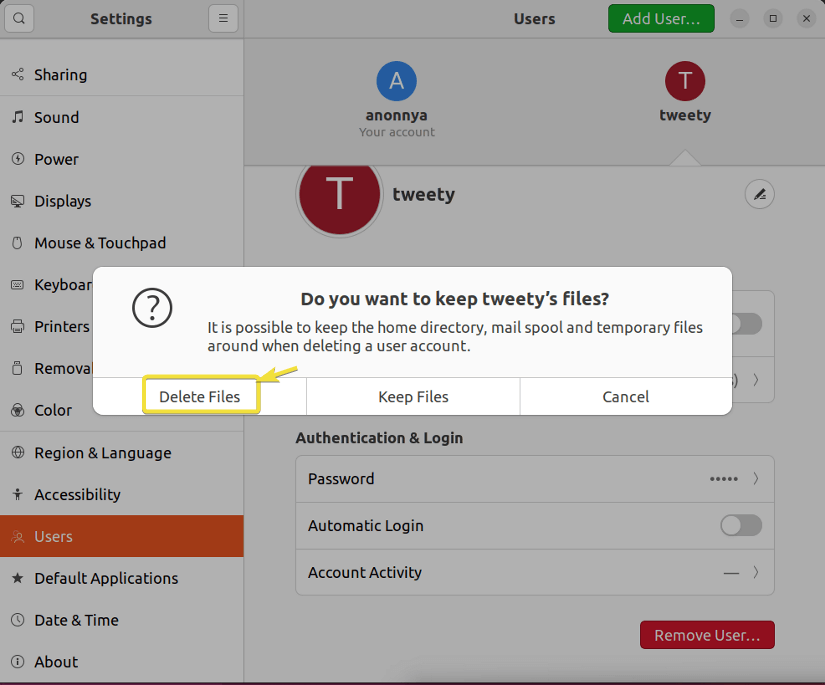
Task: Cancel the delete user dialog
Action: coord(626,396)
